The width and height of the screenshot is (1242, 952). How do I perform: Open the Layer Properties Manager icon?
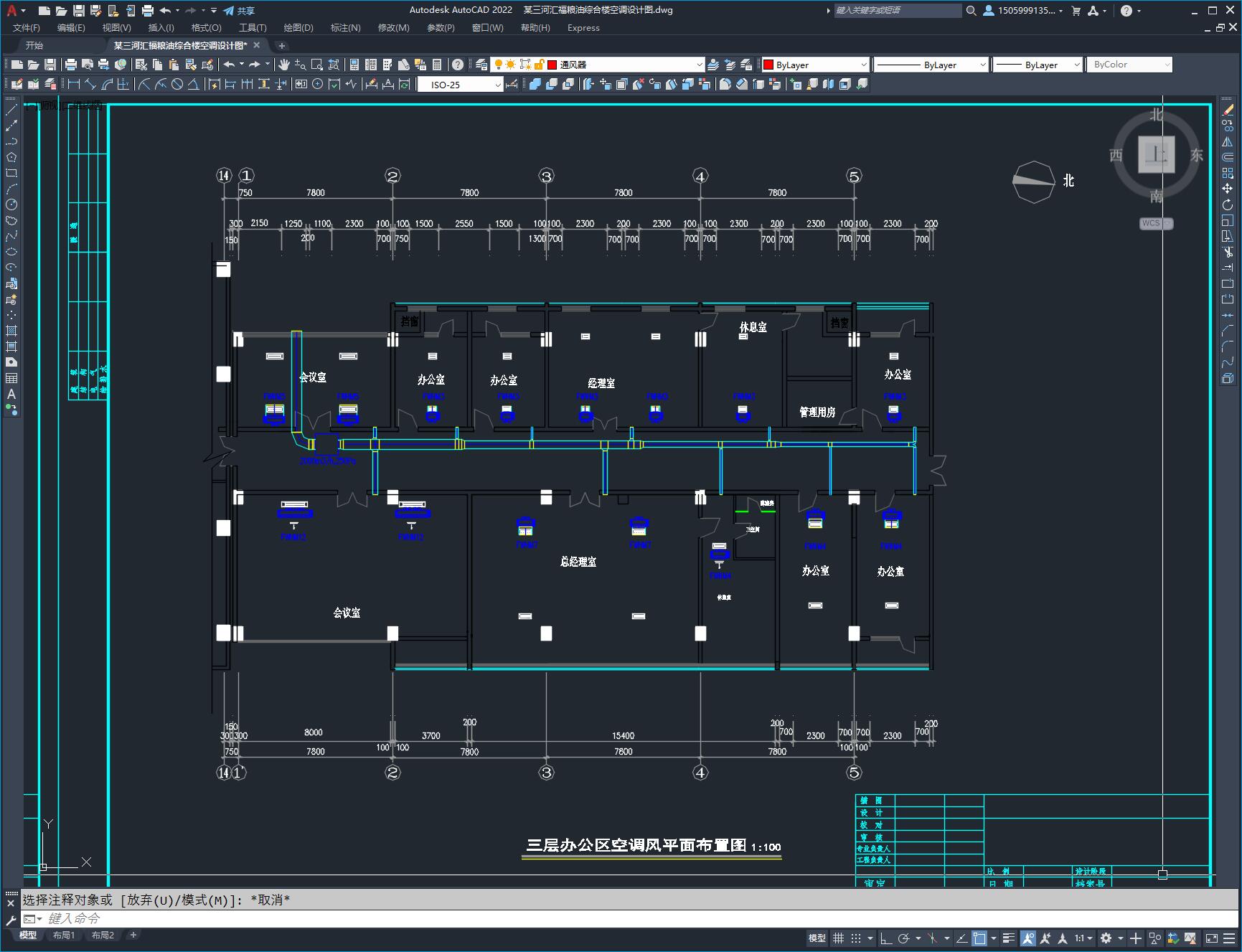481,65
